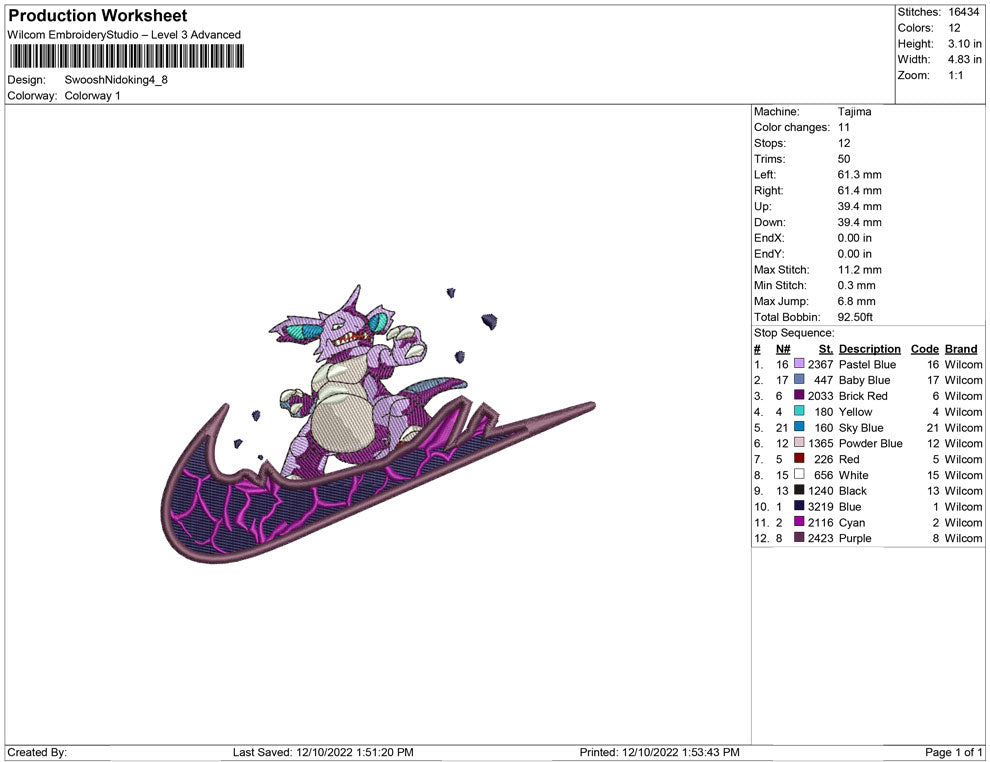Viewport: 990px width, 762px height.
Task: Click stitch count '2367' for Pastel Blue
Action: 820,364
